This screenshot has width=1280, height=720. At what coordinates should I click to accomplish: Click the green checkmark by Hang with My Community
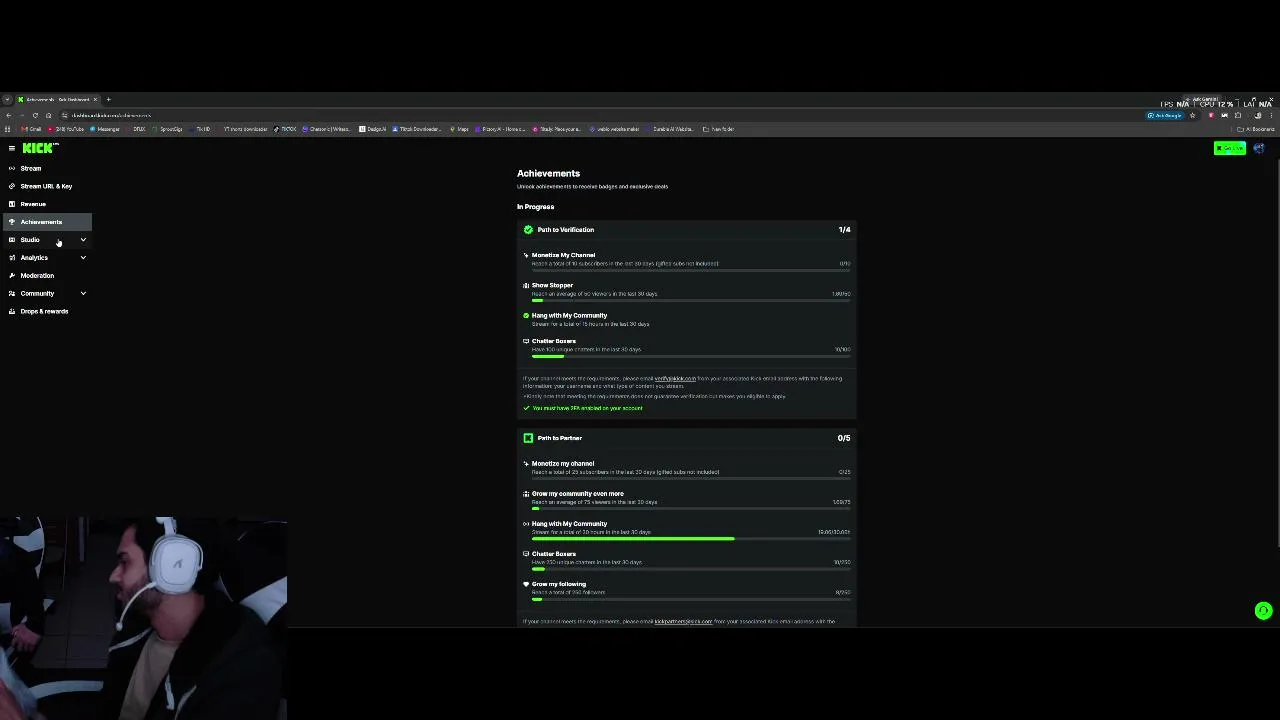(x=526, y=316)
